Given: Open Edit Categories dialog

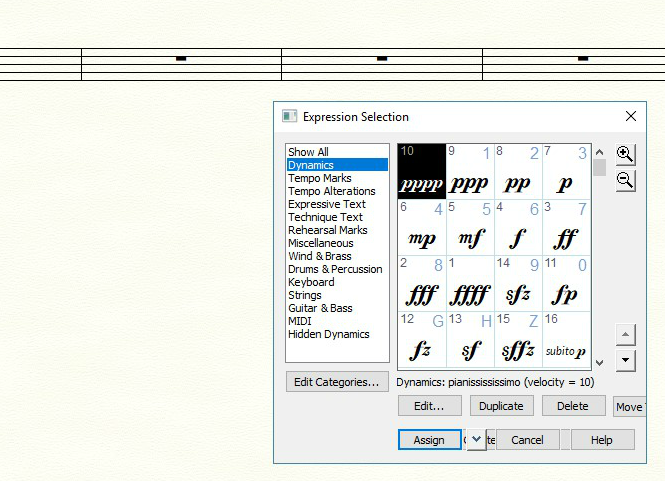Looking at the screenshot, I should (336, 381).
